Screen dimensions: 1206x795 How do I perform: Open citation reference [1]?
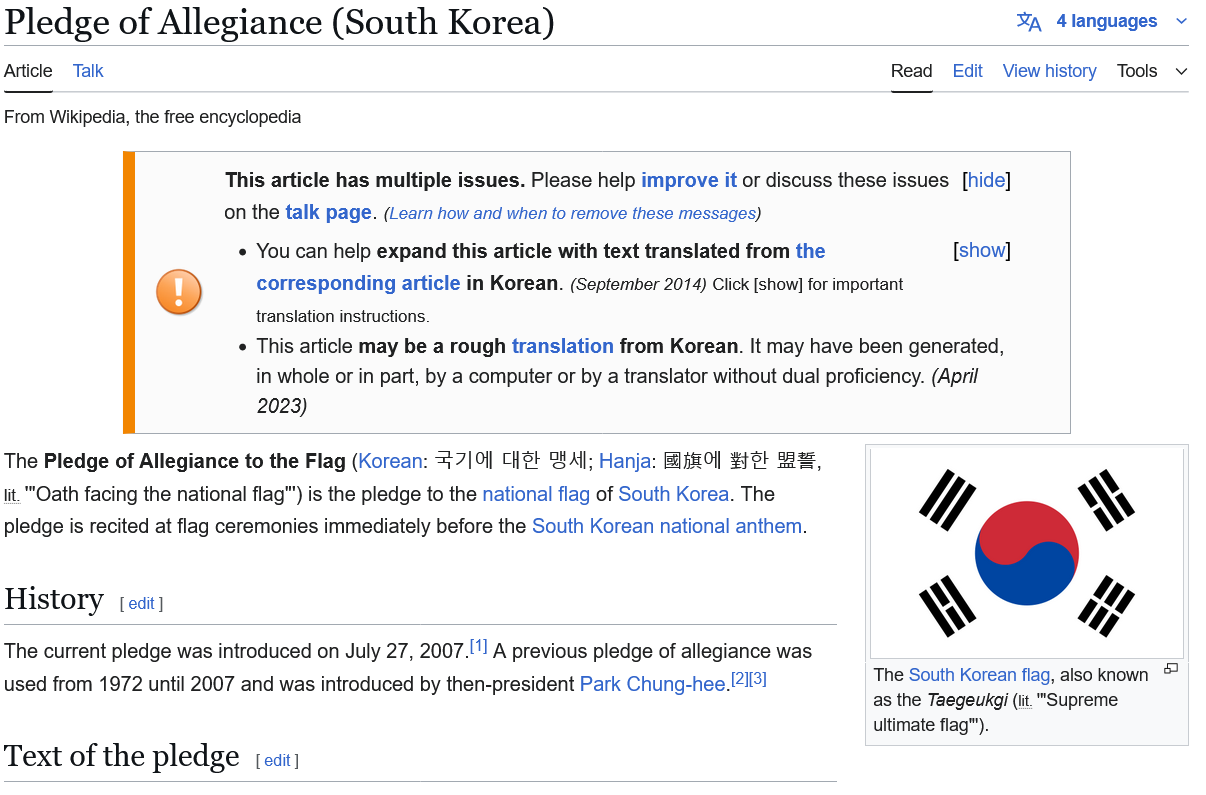478,646
